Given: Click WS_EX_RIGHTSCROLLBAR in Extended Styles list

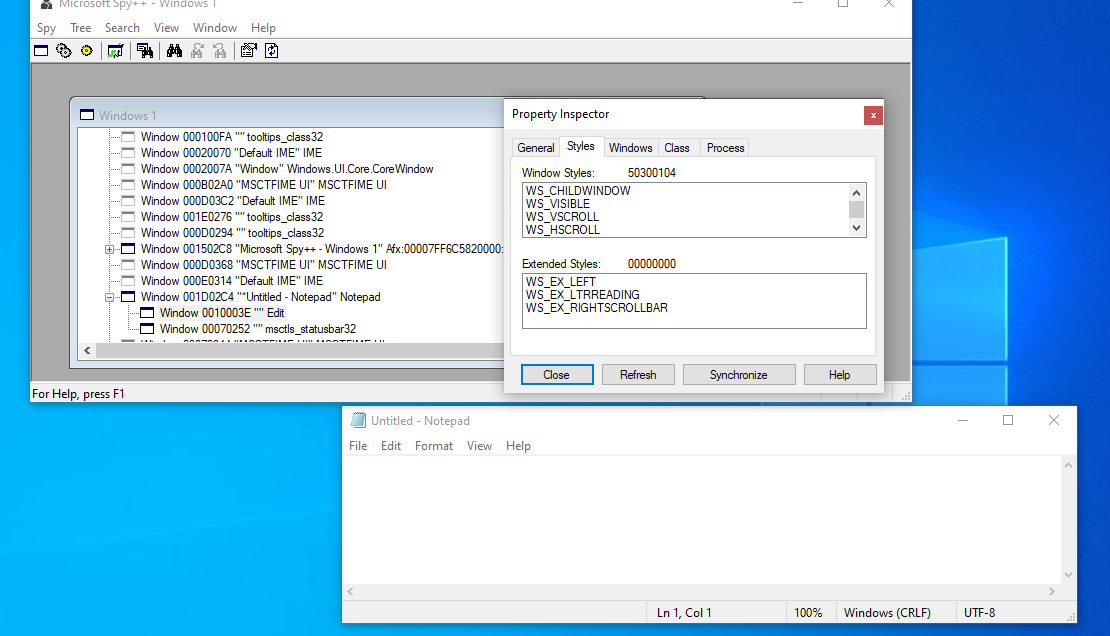Looking at the screenshot, I should (x=596, y=308).
